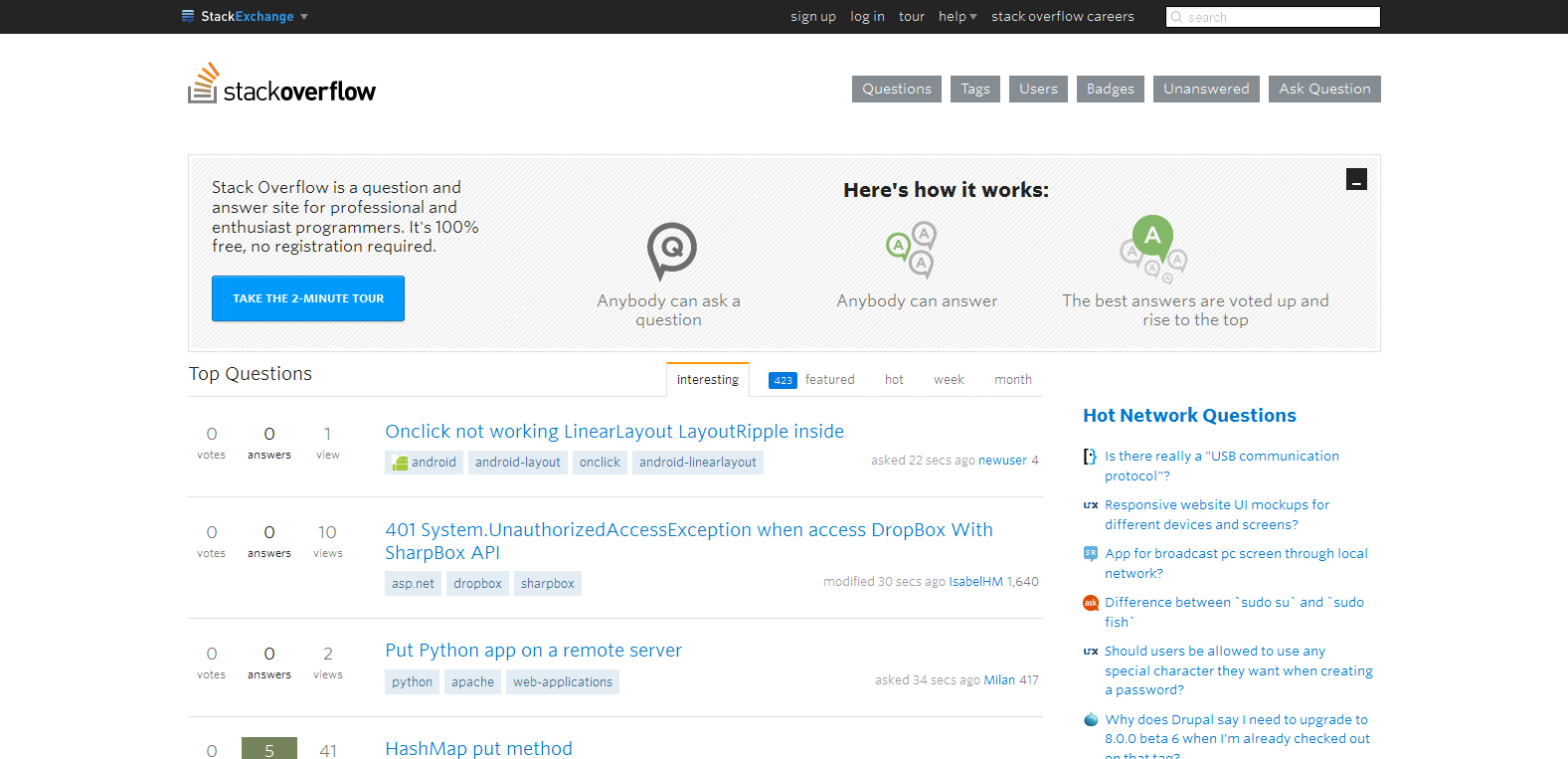The image size is (1568, 759).
Task: Open stack overflow careers link
Action: pyautogui.click(x=1063, y=16)
